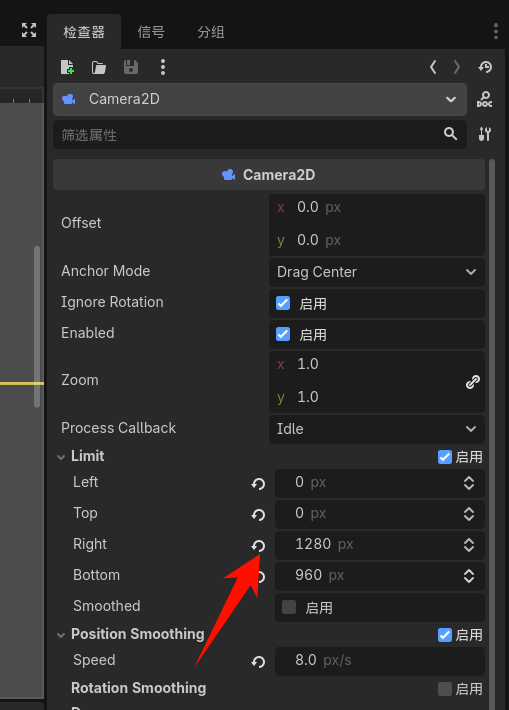
Task: Open the load resource folder icon
Action: (x=99, y=67)
